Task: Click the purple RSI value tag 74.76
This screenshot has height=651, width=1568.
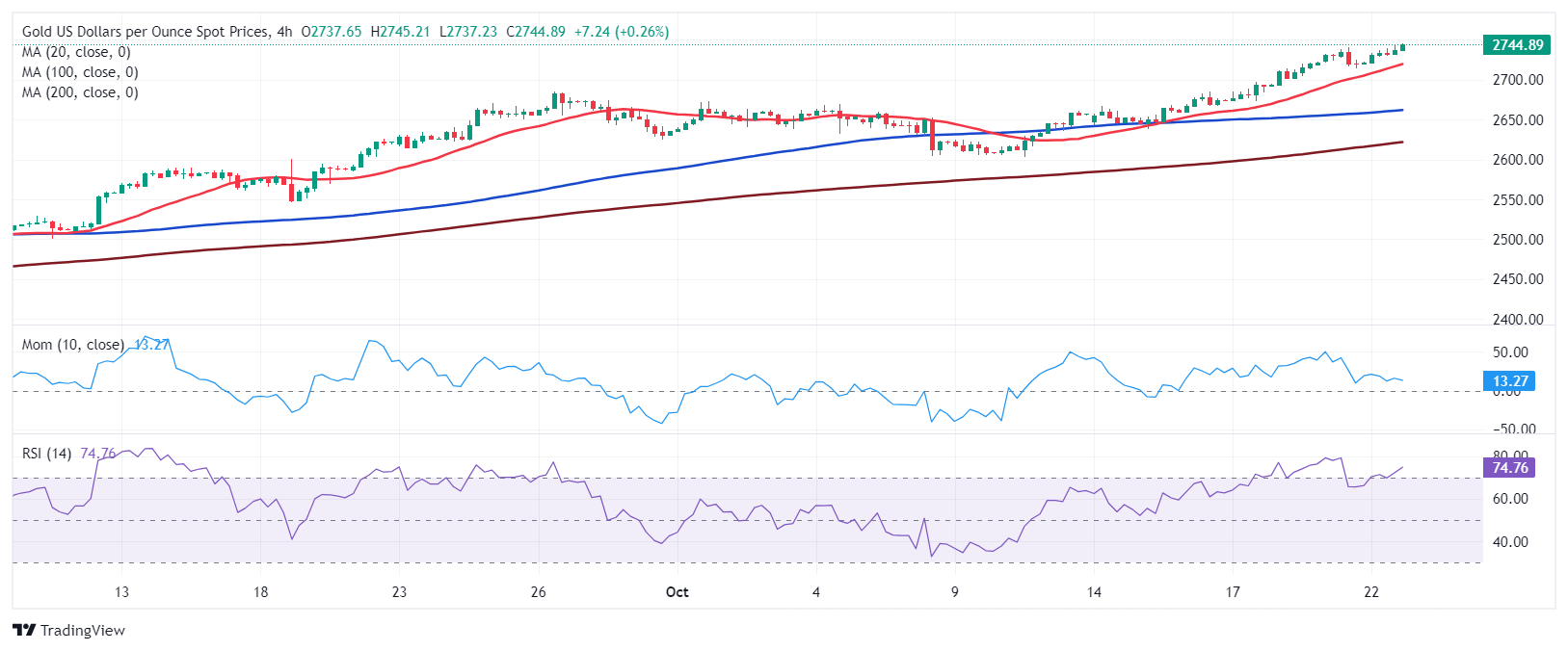Action: click(1510, 468)
